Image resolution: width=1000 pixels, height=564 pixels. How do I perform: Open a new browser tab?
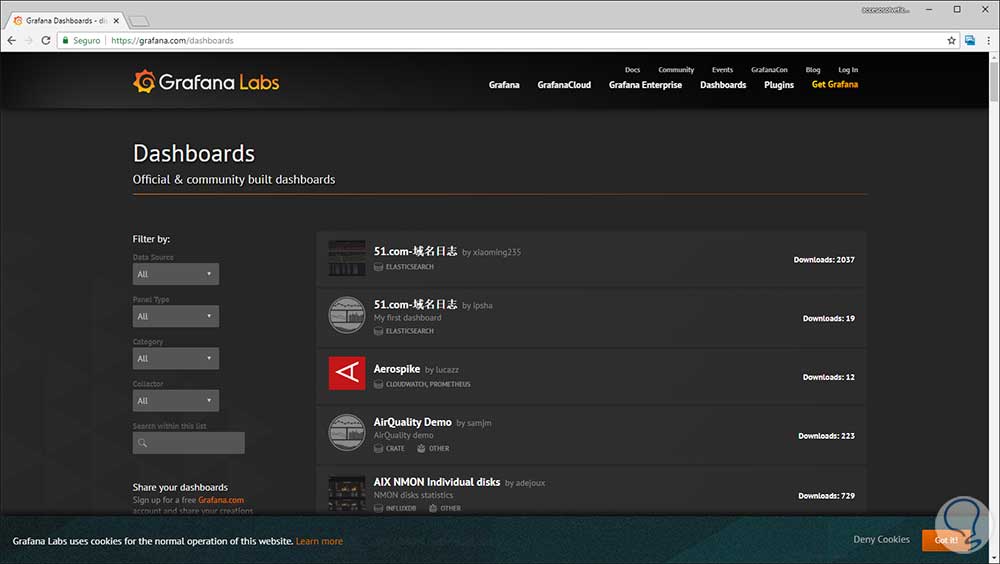(138, 21)
